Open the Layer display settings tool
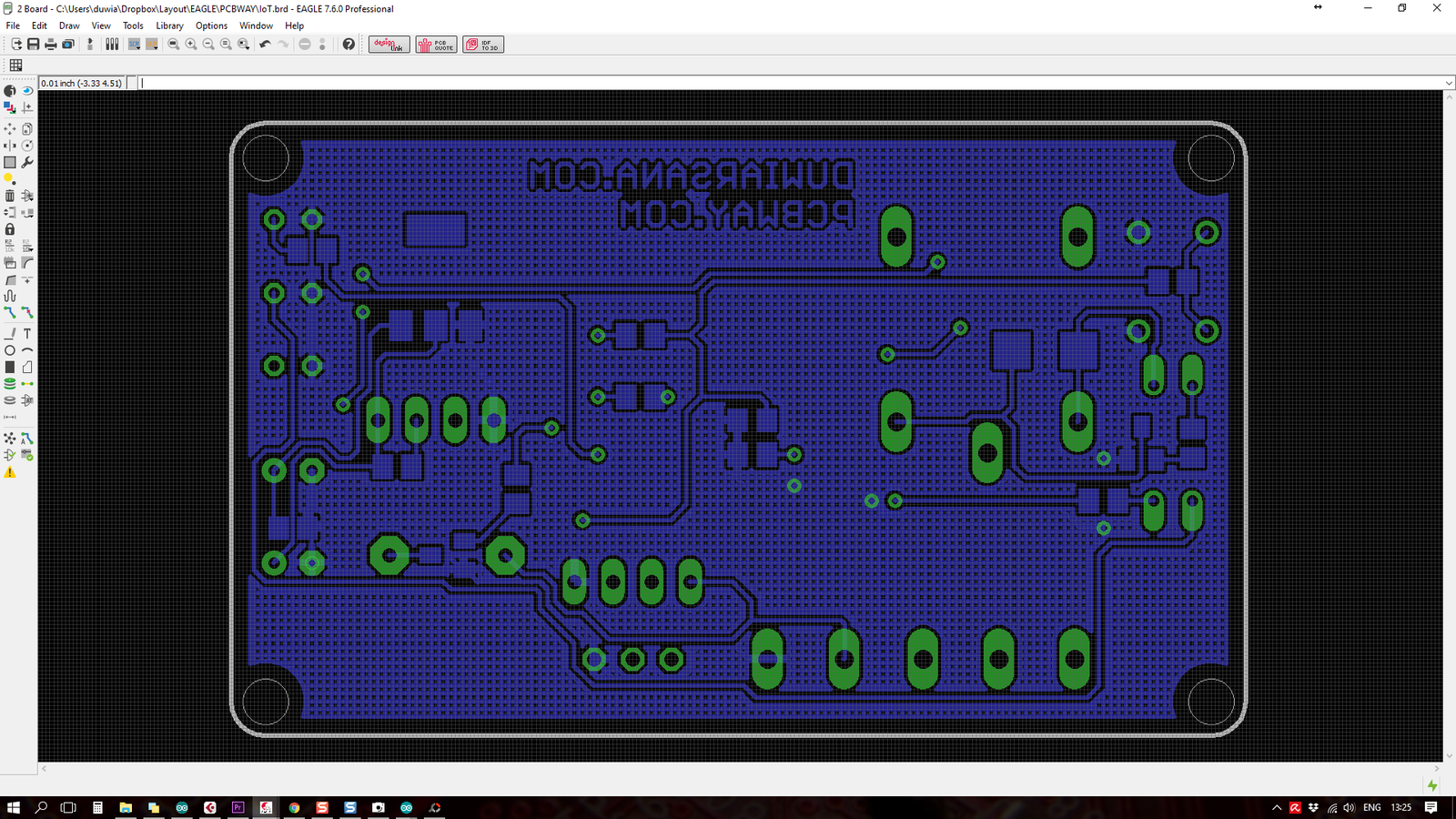Image resolution: width=1456 pixels, height=819 pixels. click(x=10, y=107)
